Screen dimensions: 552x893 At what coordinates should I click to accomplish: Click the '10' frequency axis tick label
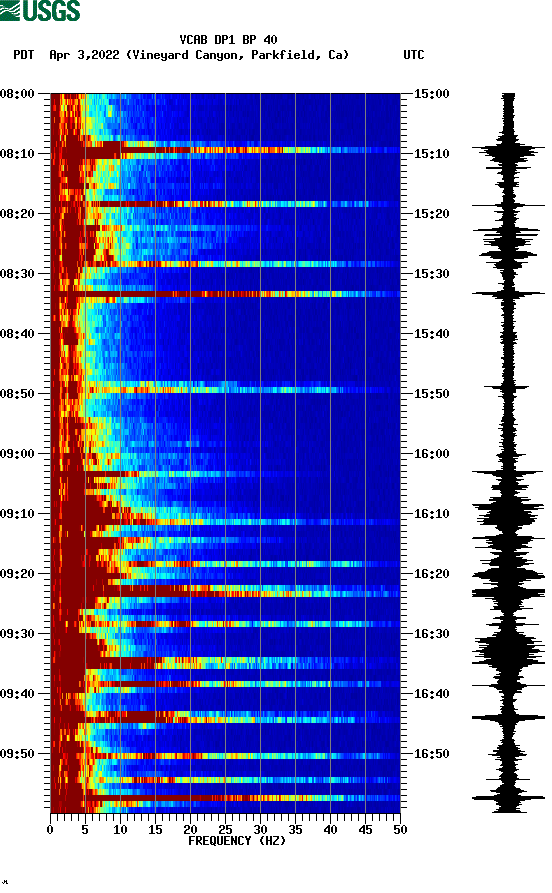[120, 830]
